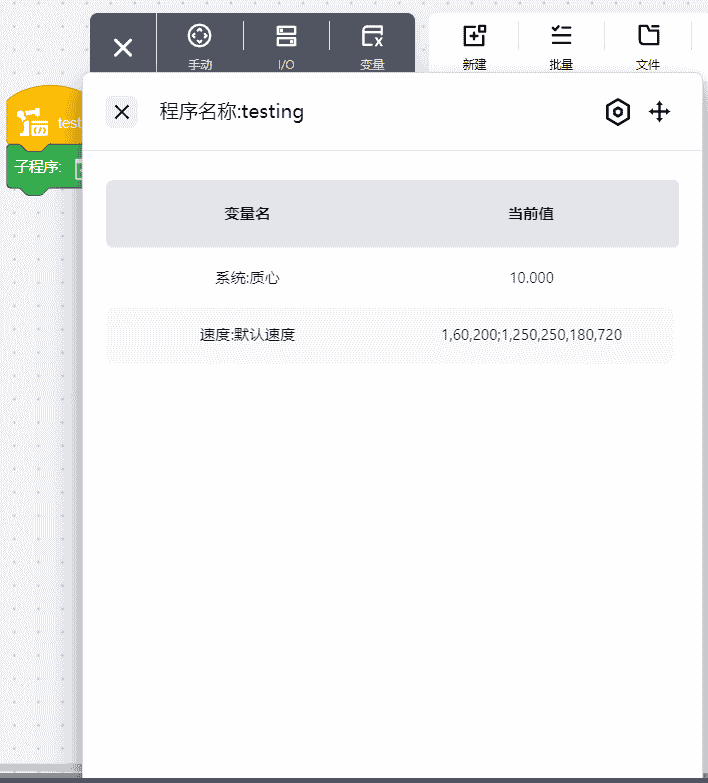Screen dimensions: 708x783
Task: Click the 当前值 column header
Action: 531,214
